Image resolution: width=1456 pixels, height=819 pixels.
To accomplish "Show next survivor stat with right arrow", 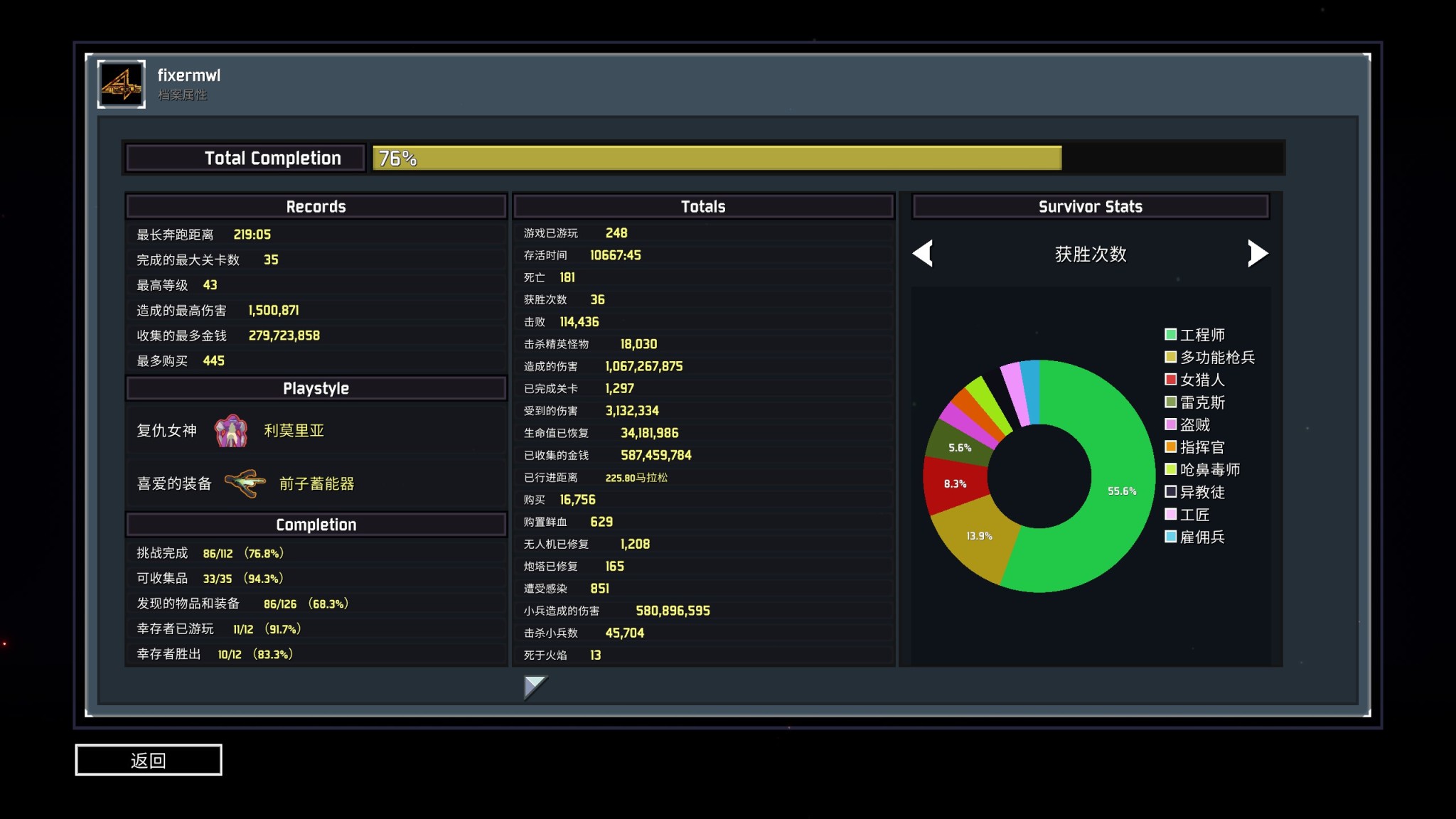I will (x=1257, y=254).
